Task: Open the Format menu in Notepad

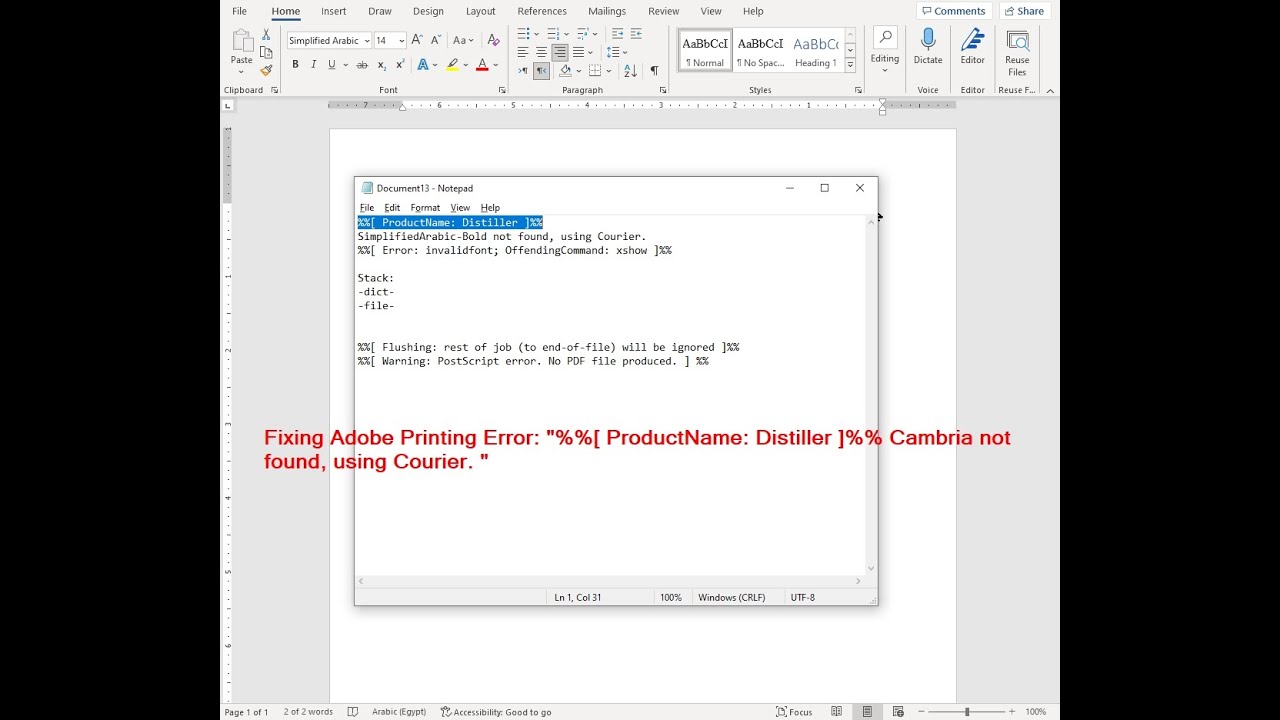Action: [x=425, y=208]
